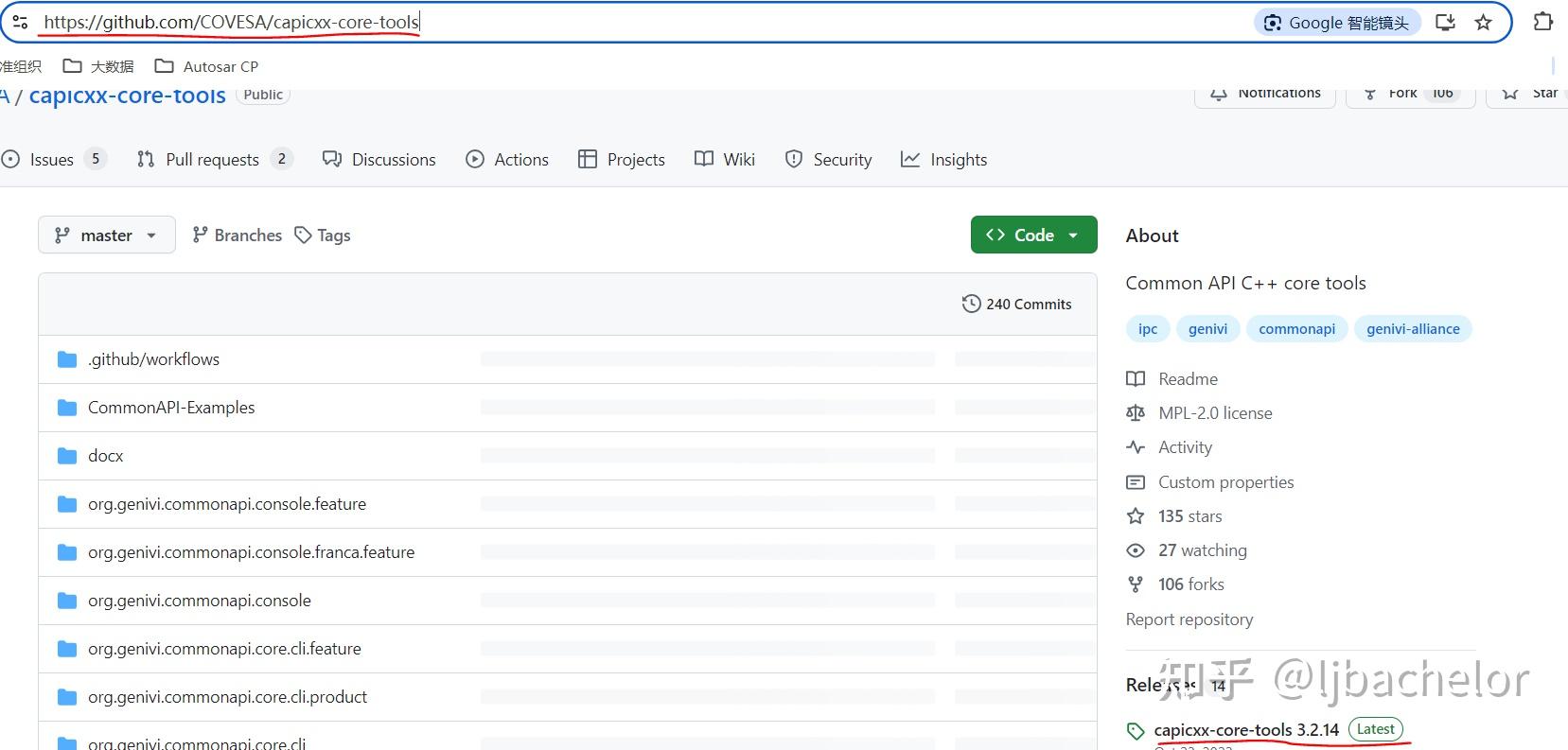This screenshot has width=1568, height=750.
Task: Click the commonapi topic tag
Action: pos(1296,329)
